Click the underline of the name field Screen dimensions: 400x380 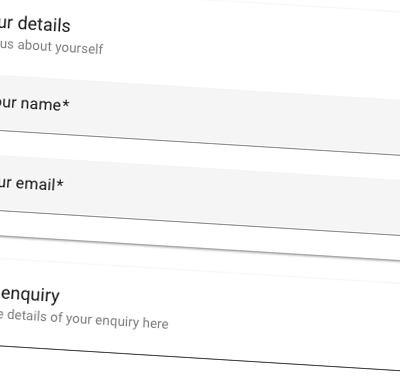point(200,142)
